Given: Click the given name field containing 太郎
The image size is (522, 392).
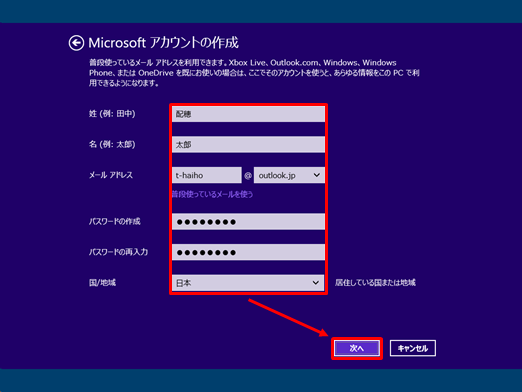Looking at the screenshot, I should coord(248,145).
